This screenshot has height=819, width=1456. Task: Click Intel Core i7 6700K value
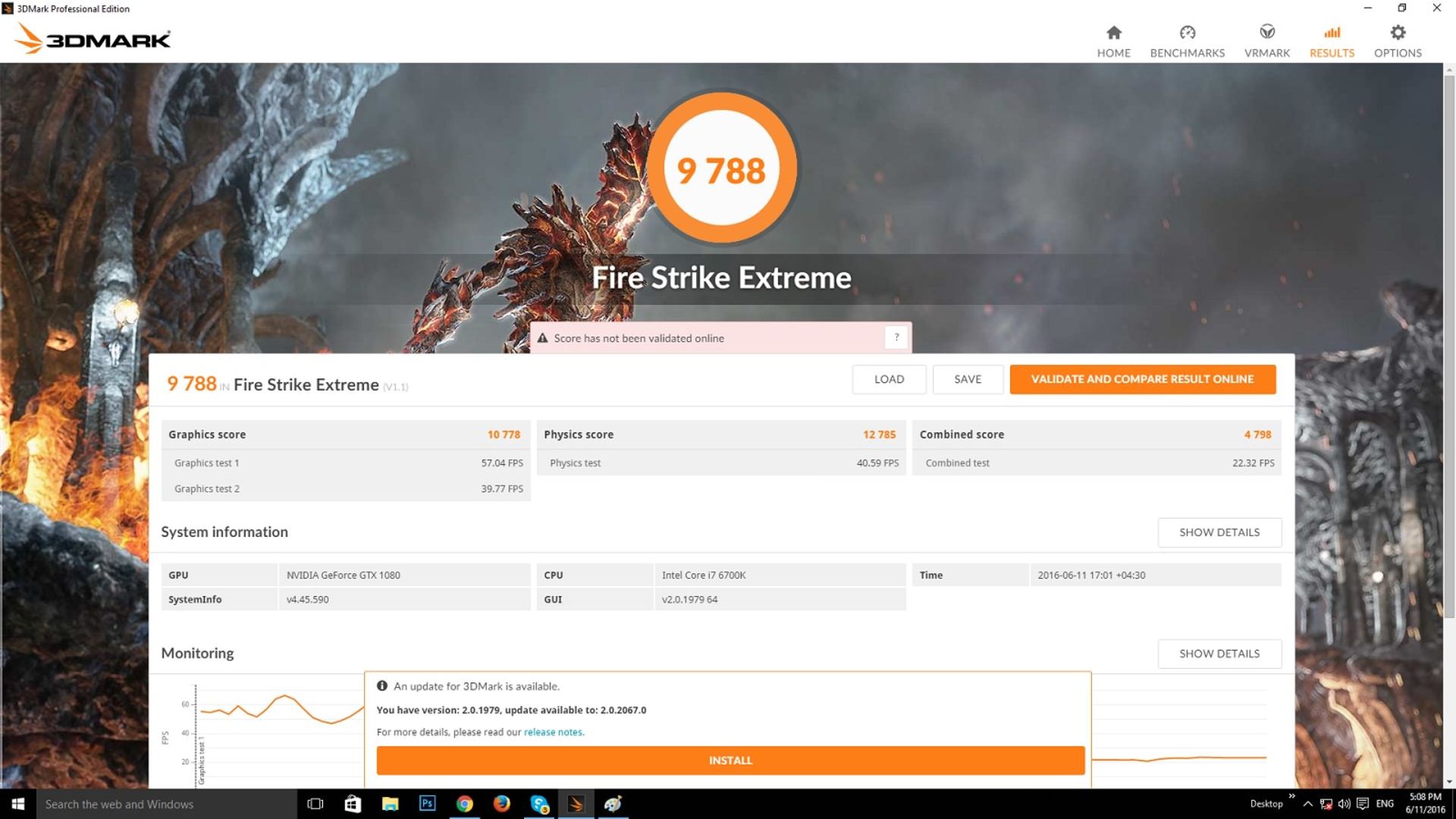(x=704, y=575)
